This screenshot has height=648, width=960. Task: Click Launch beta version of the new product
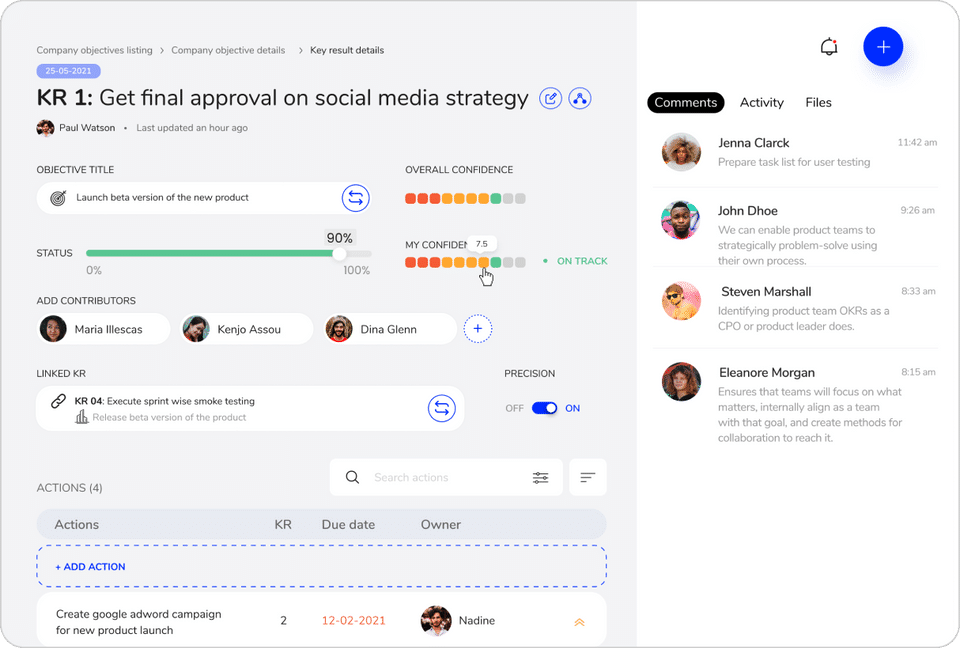click(x=162, y=197)
